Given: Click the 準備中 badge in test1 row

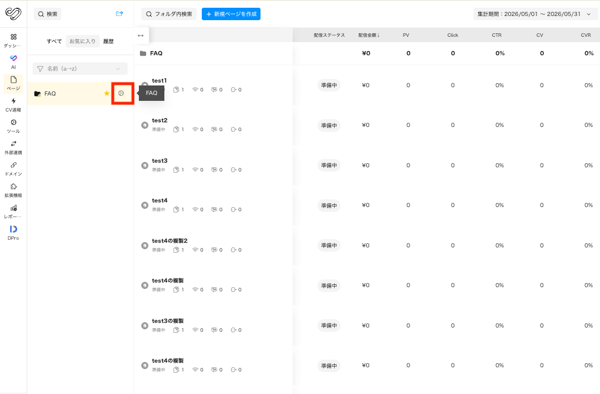Looking at the screenshot, I should [329, 85].
